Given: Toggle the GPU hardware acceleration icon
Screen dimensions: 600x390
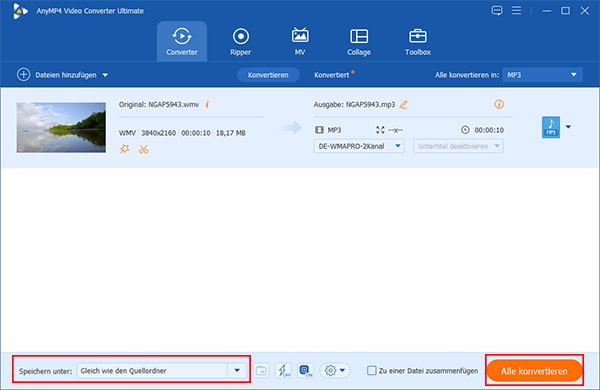Looking at the screenshot, I should point(305,370).
